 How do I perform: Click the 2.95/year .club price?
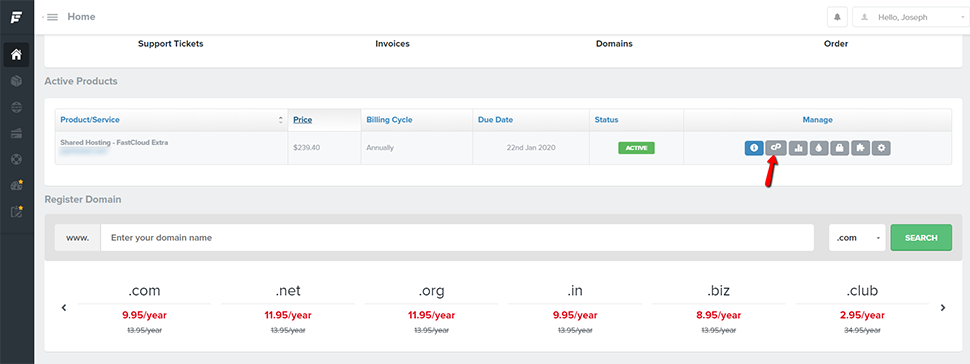pyautogui.click(x=862, y=315)
